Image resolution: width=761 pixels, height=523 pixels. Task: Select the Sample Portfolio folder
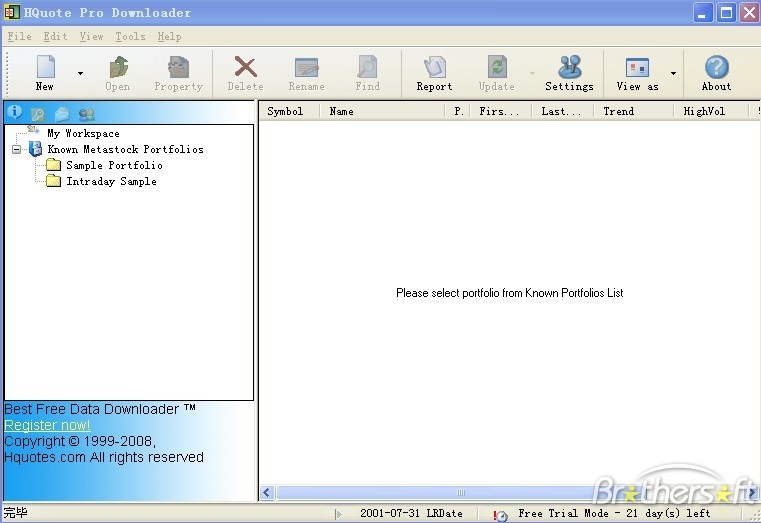point(115,165)
